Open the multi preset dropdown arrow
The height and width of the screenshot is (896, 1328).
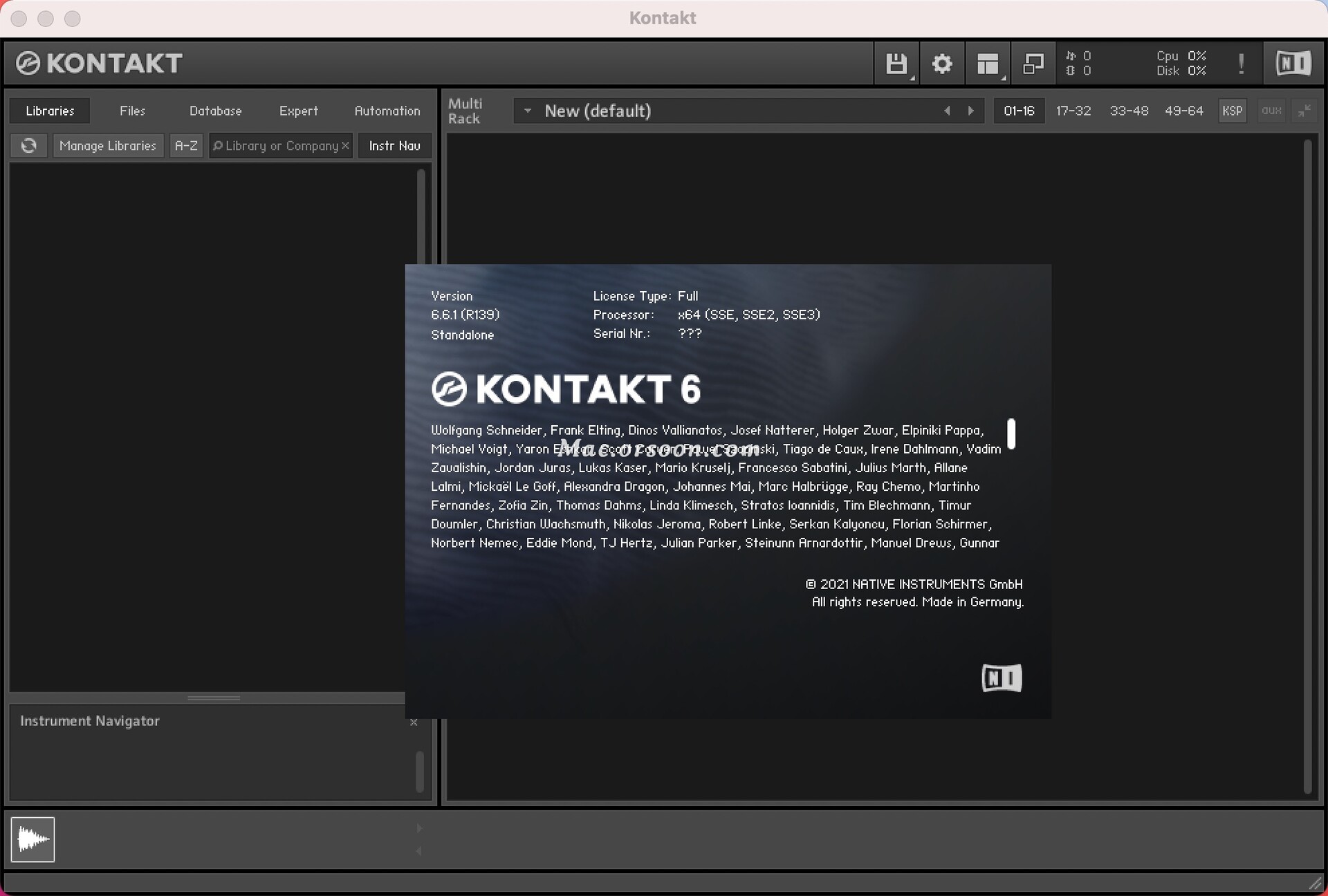click(528, 111)
